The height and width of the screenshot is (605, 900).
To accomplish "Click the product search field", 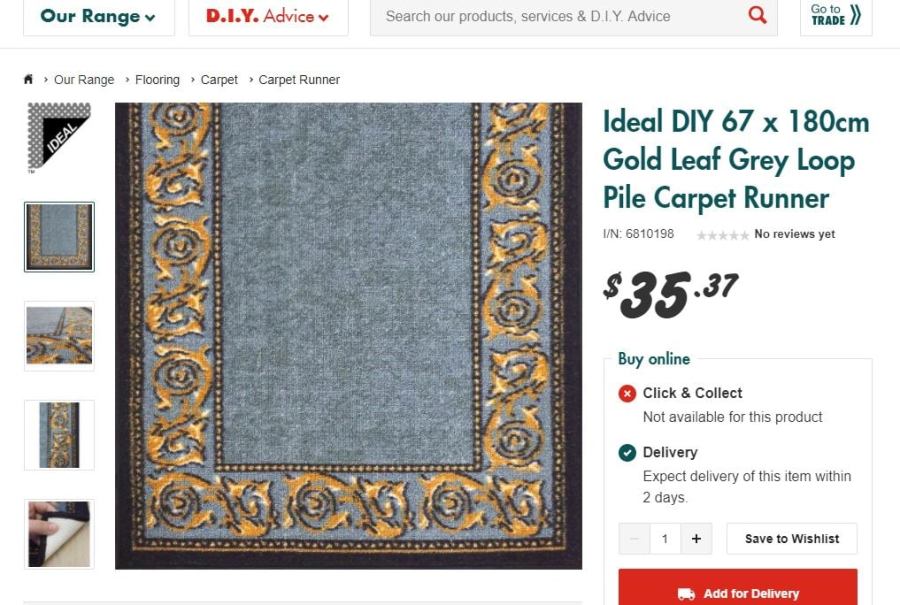I will click(x=555, y=16).
